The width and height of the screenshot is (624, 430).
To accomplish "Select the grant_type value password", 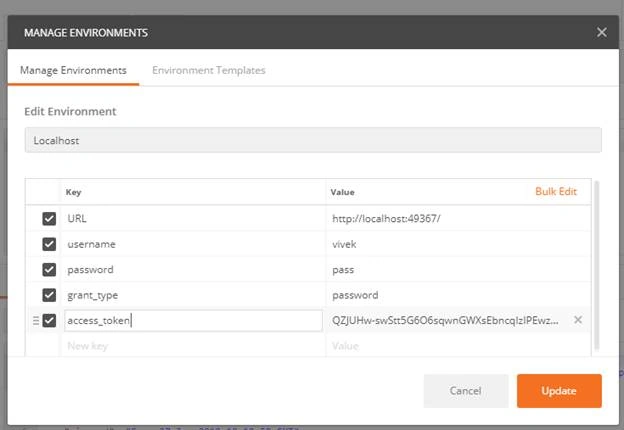I will pyautogui.click(x=458, y=295).
